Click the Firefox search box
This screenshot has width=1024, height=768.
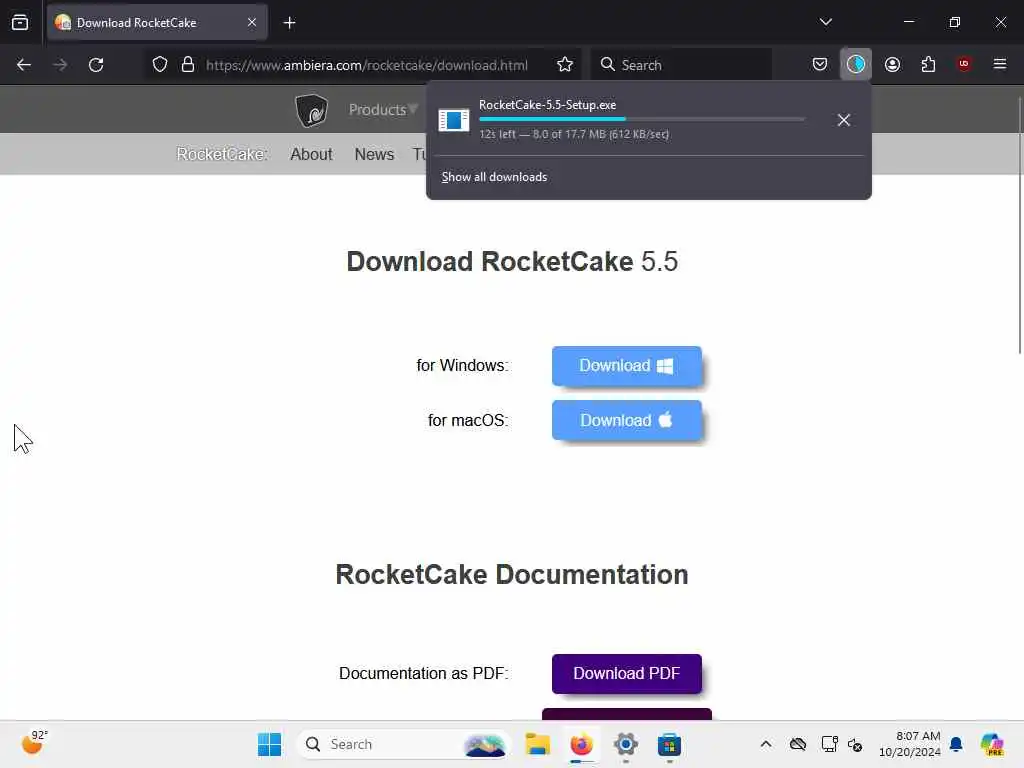click(x=681, y=65)
